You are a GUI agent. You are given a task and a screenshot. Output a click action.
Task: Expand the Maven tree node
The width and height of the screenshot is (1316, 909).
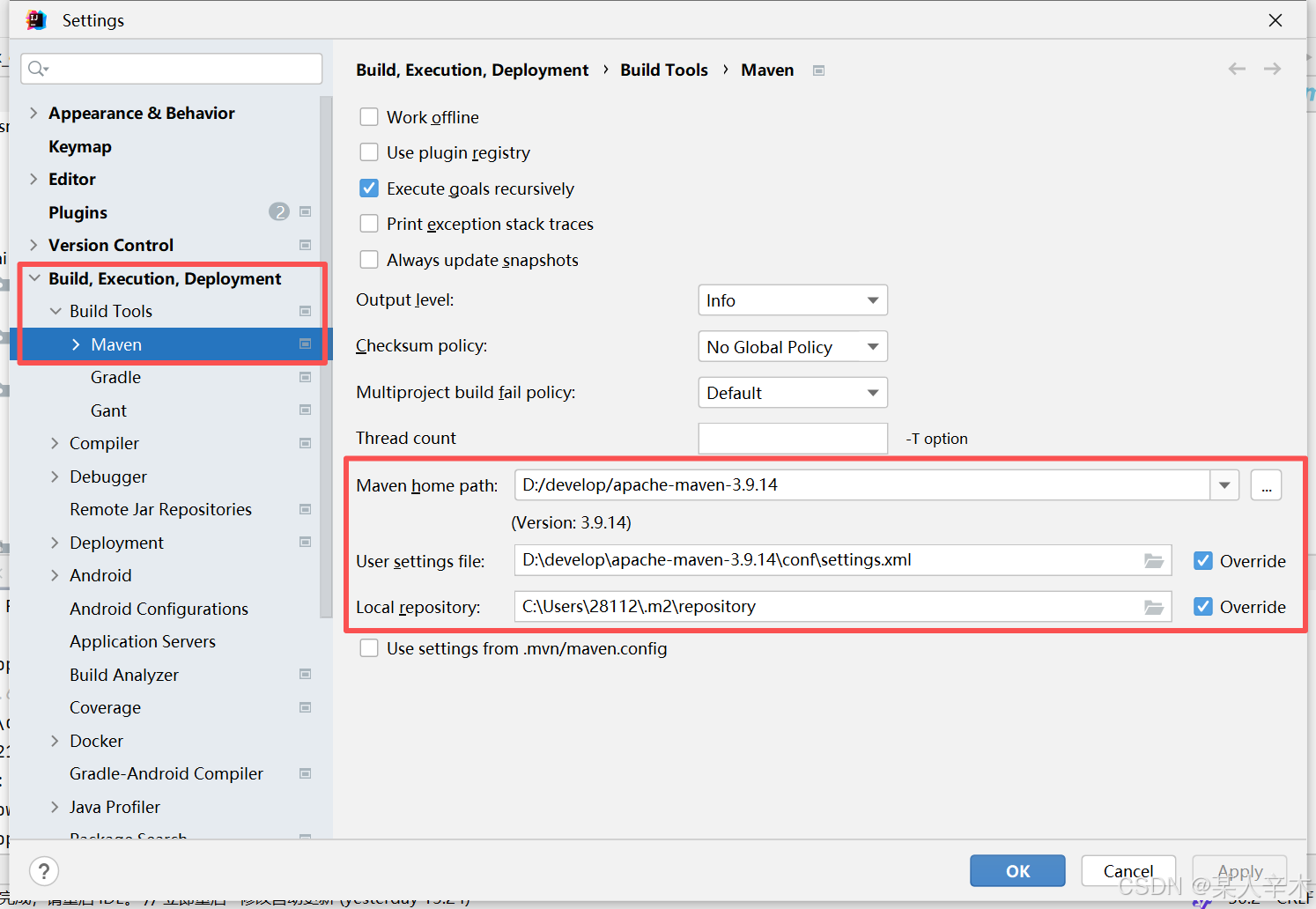[x=76, y=344]
